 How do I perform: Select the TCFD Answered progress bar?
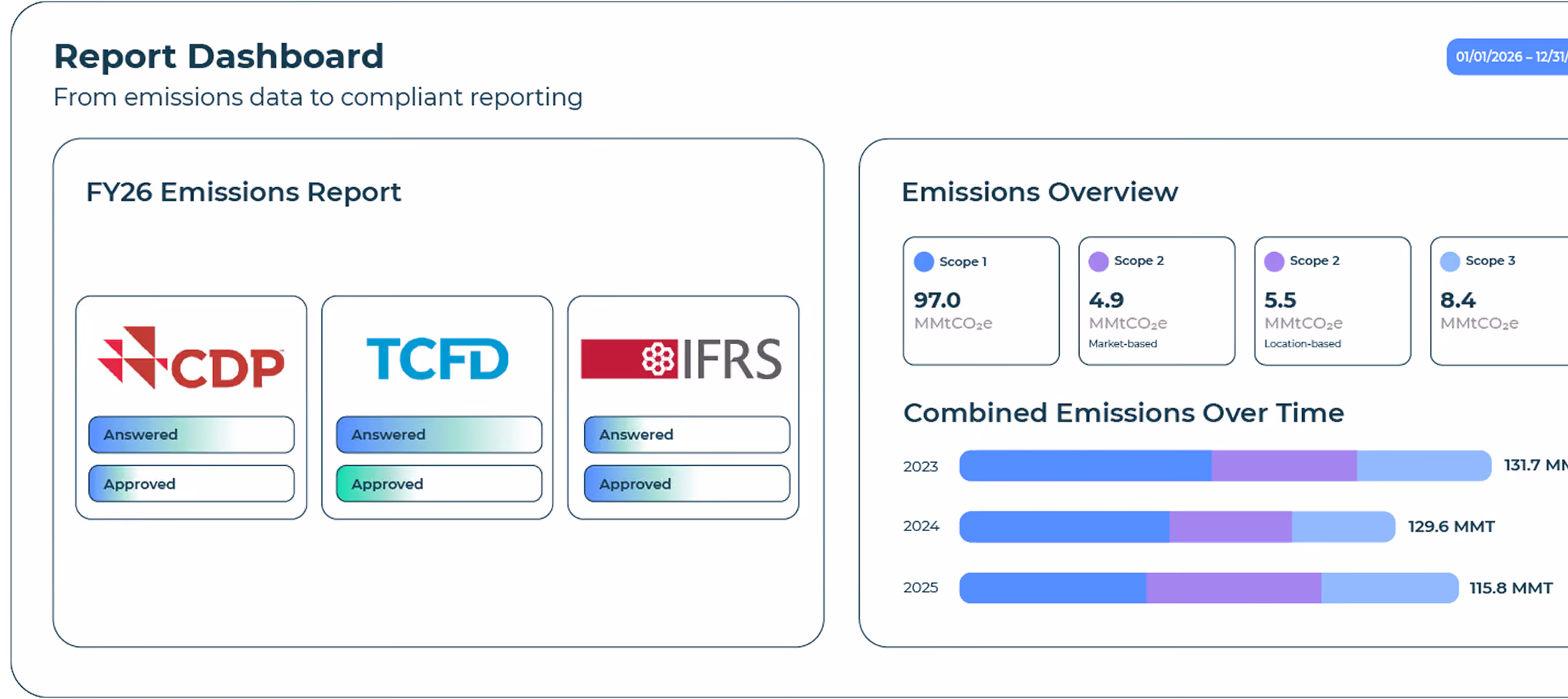coord(439,435)
